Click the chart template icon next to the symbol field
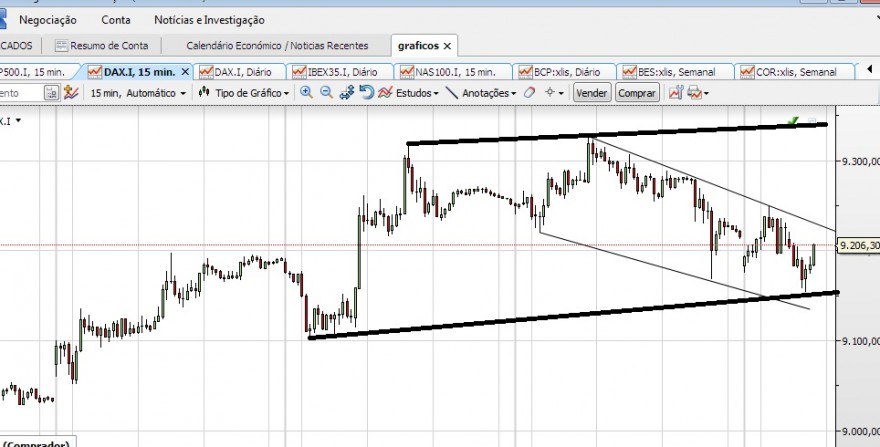 tap(71, 93)
